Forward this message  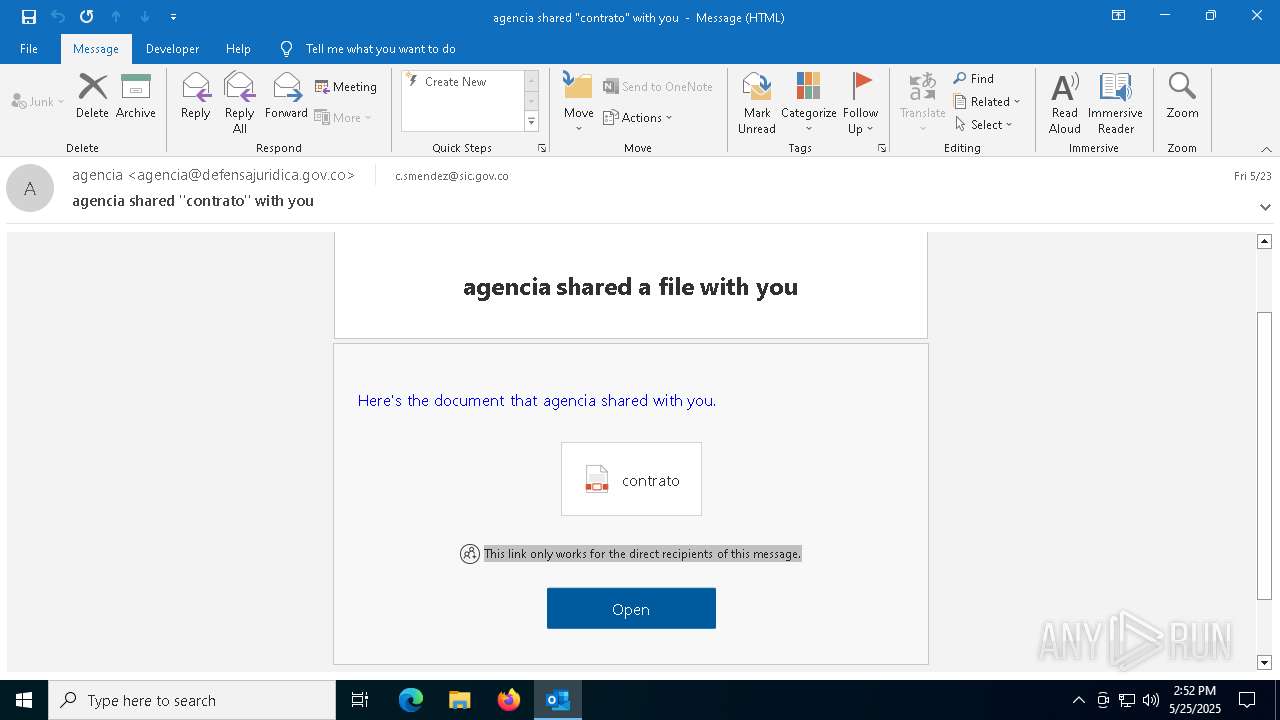pyautogui.click(x=286, y=96)
